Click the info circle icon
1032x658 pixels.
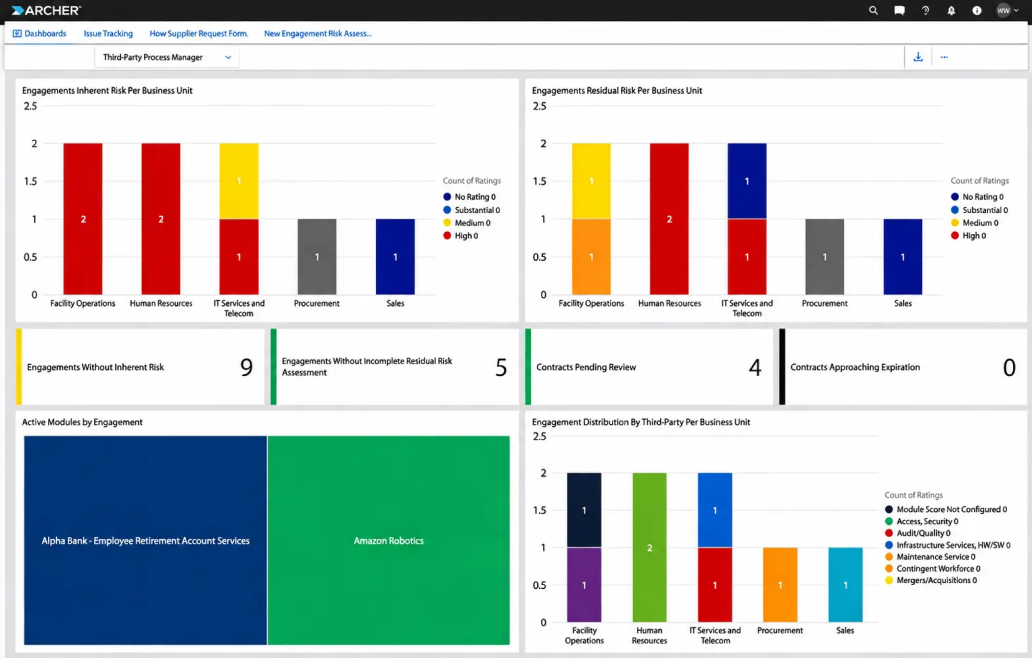coord(977,11)
